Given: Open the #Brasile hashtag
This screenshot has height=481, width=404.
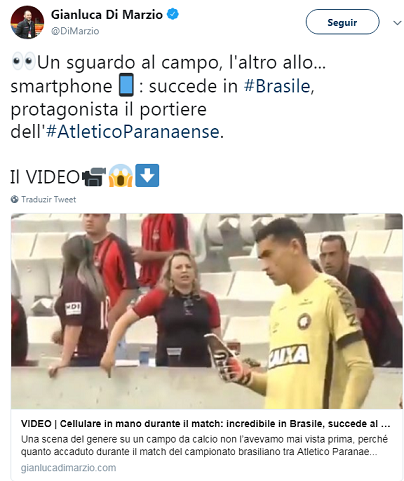Looking at the screenshot, I should (277, 86).
